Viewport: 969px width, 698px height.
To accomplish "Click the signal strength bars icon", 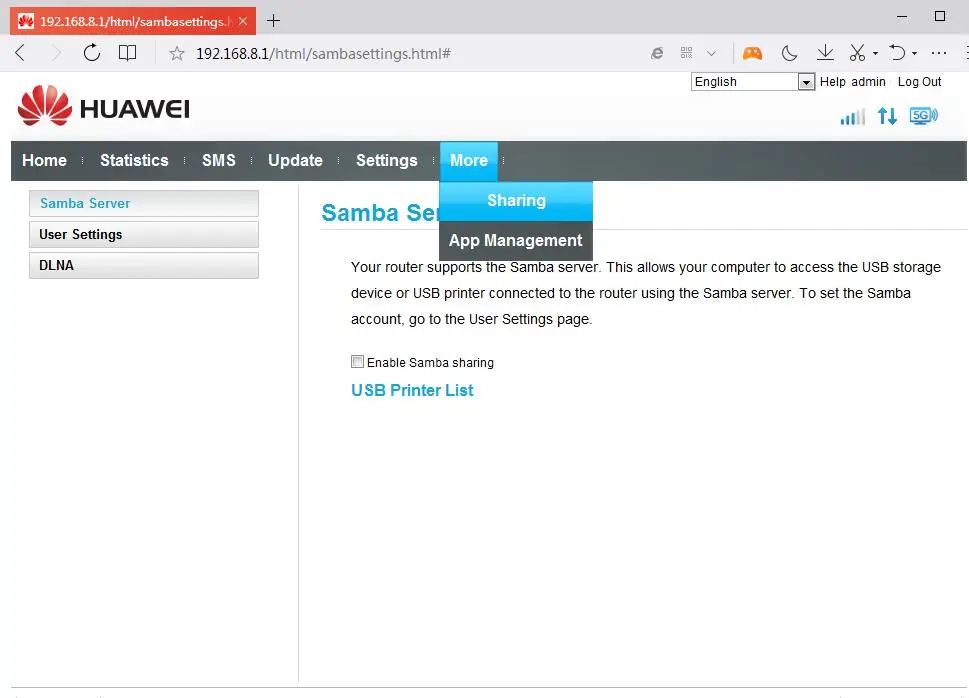I will 852,116.
